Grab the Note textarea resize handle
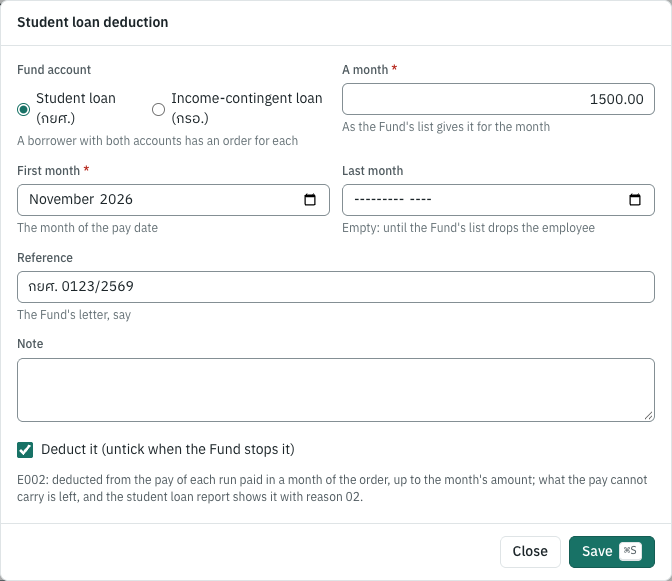The image size is (672, 581). pyautogui.click(x=648, y=416)
